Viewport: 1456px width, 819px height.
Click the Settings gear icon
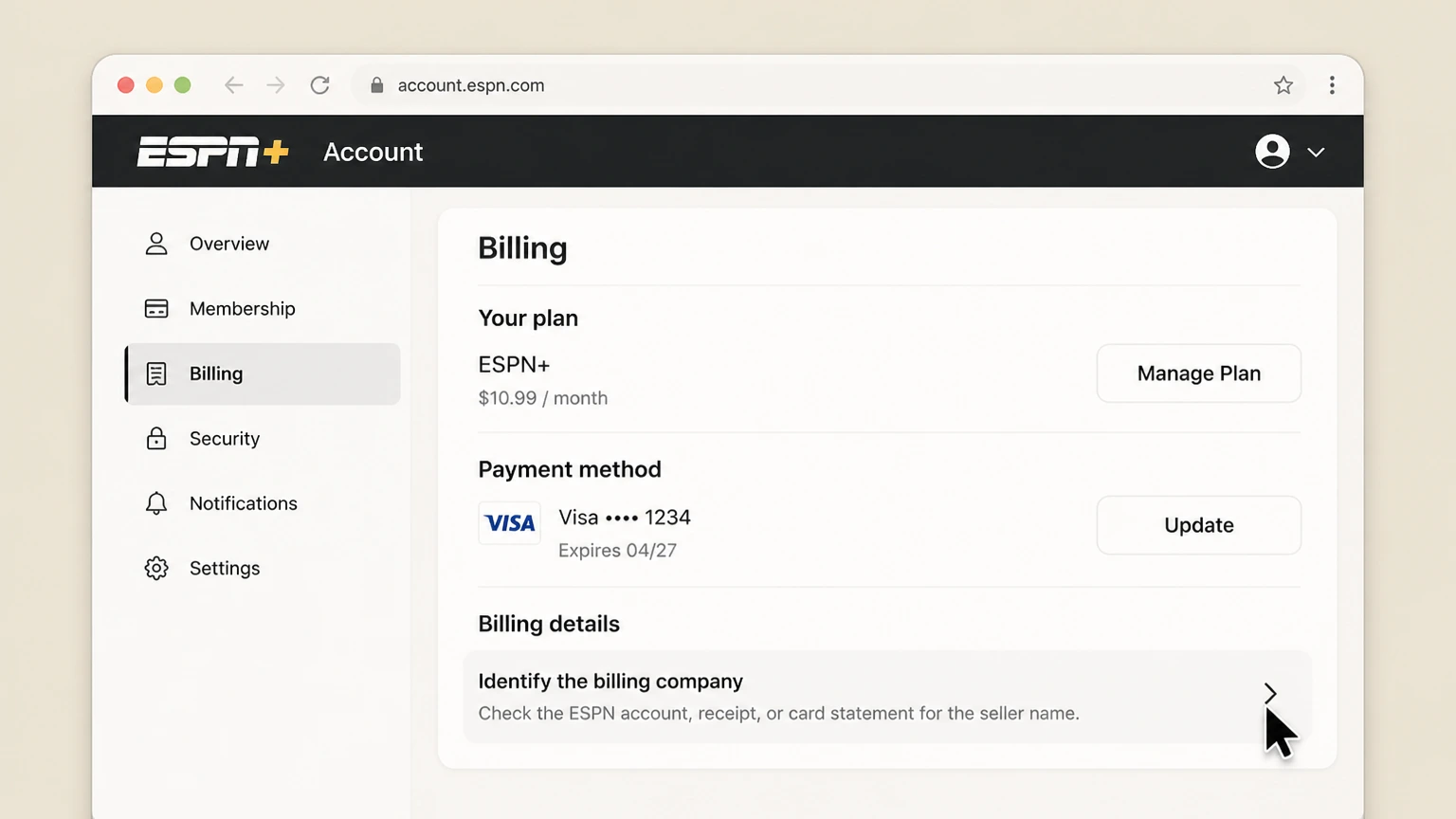pyautogui.click(x=156, y=568)
